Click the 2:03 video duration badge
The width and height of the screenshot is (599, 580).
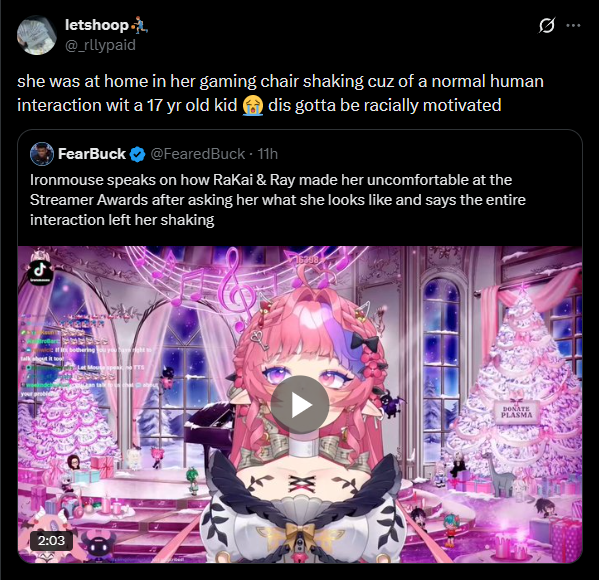pyautogui.click(x=51, y=540)
